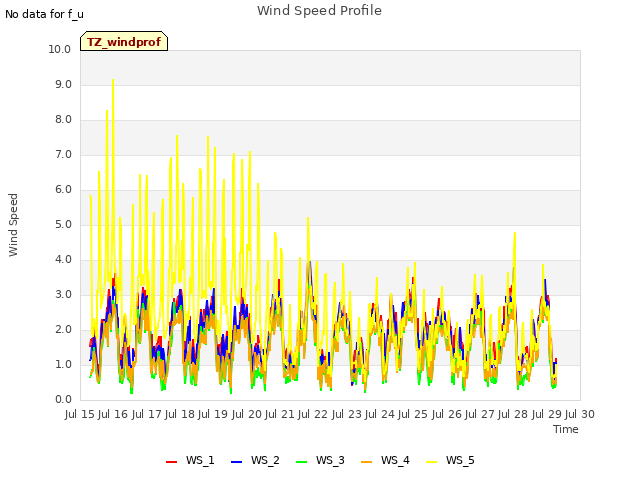Viewport: 640px width, 480px height.
Task: Click the 7.0 y-axis tick label
Action: [x=63, y=155]
